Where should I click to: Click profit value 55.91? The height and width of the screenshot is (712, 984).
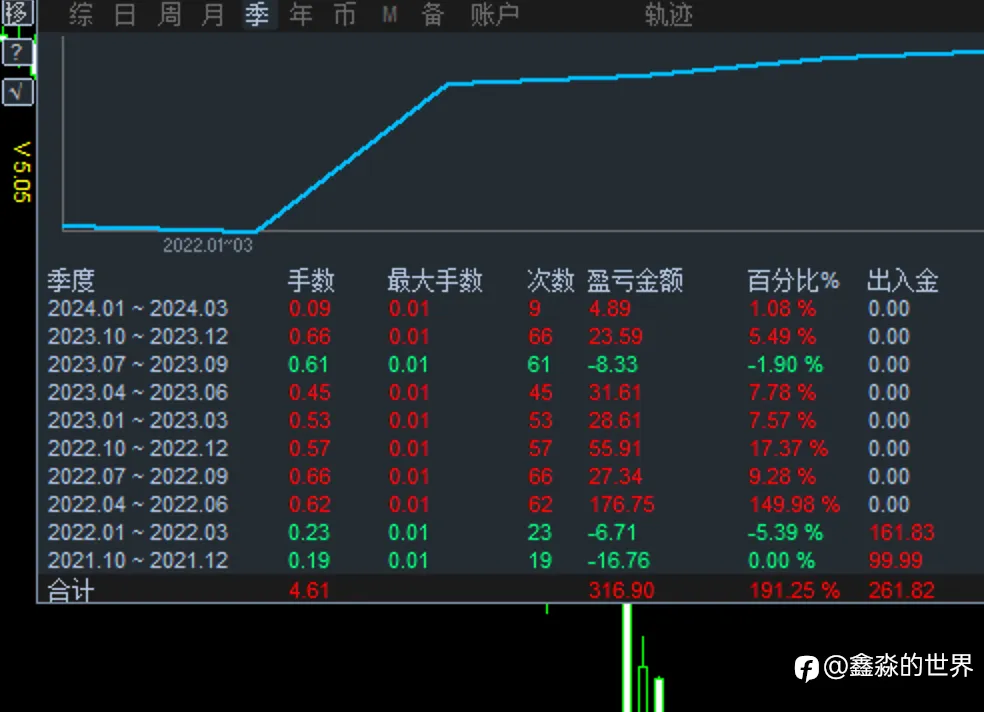(x=616, y=449)
